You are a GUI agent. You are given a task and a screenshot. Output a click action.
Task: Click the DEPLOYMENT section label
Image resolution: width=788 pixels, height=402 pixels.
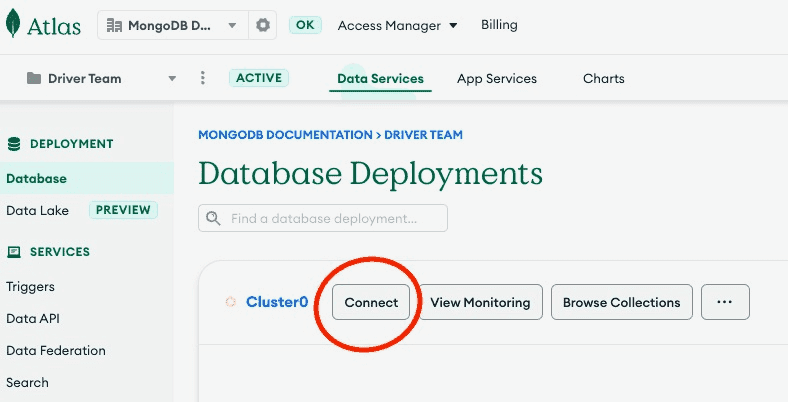(71, 144)
